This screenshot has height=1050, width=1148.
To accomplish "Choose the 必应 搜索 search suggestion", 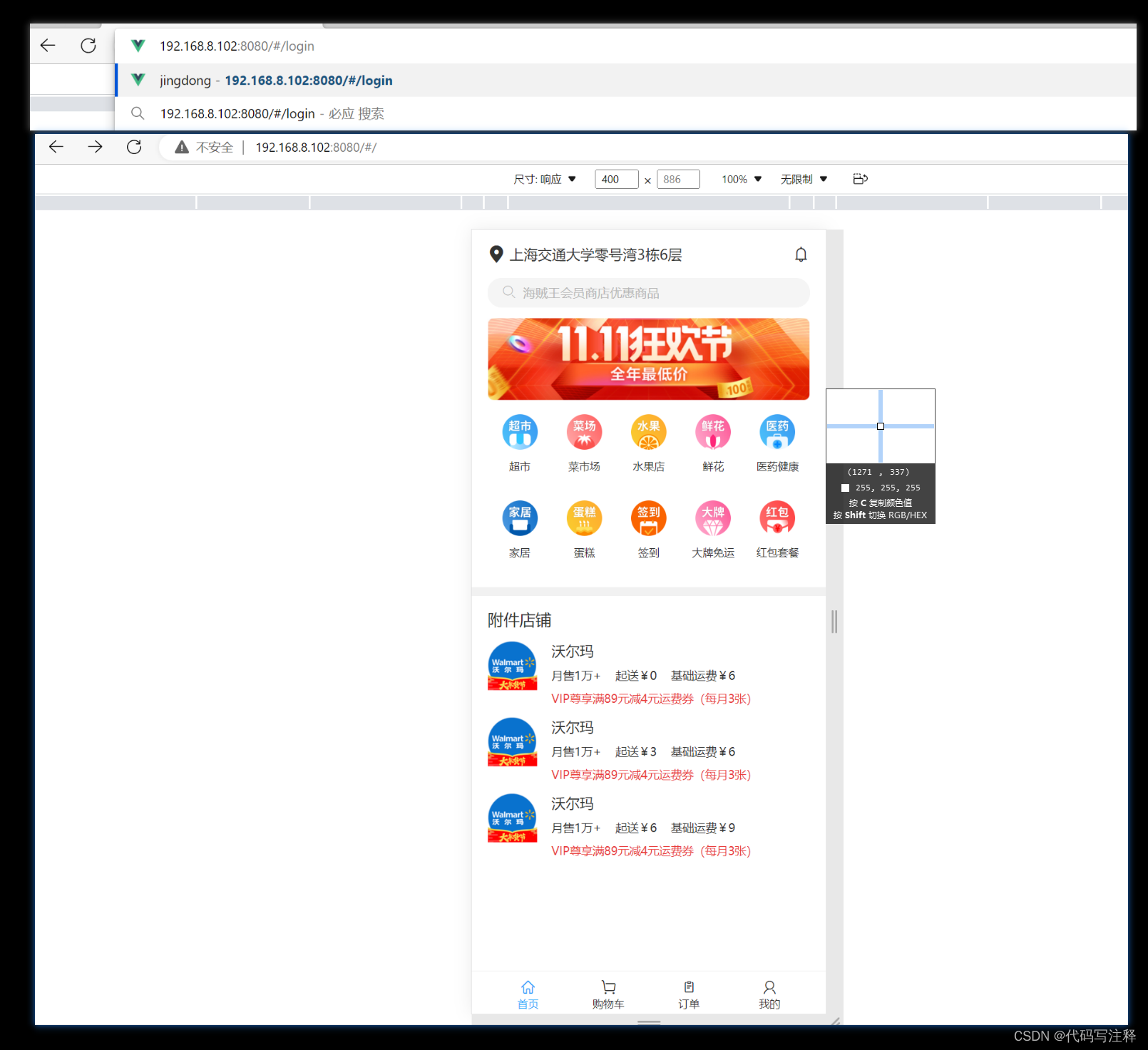I will coord(625,113).
